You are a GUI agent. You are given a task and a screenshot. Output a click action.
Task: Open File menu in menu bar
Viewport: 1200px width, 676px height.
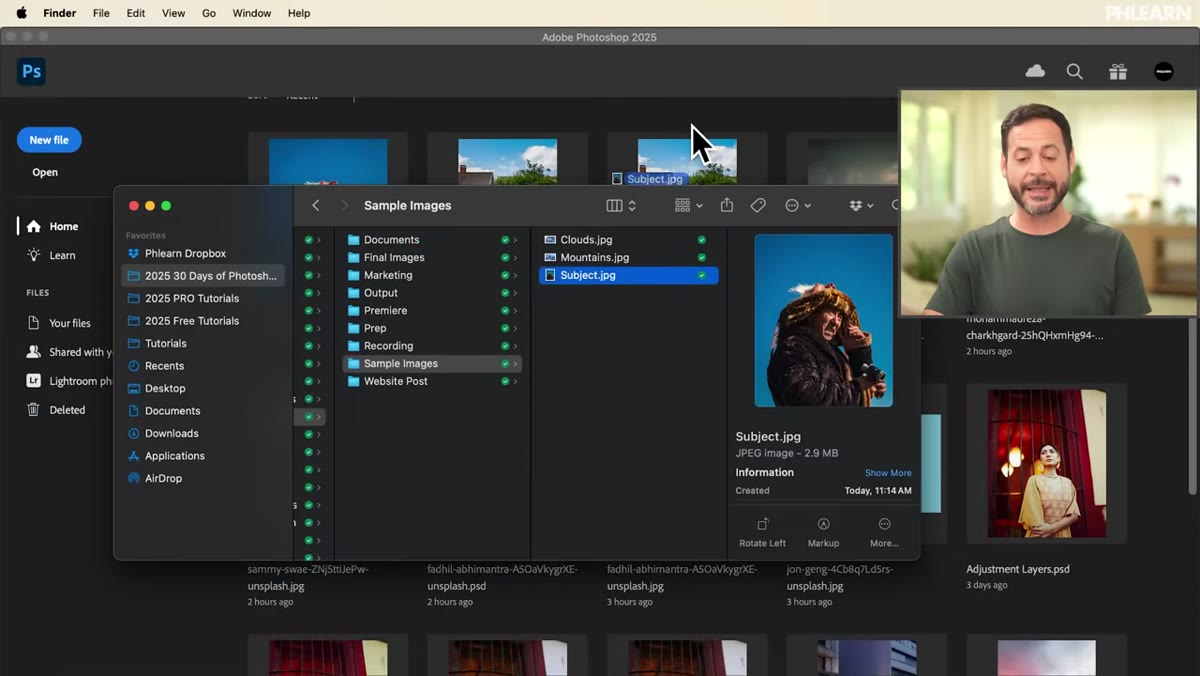coord(101,13)
